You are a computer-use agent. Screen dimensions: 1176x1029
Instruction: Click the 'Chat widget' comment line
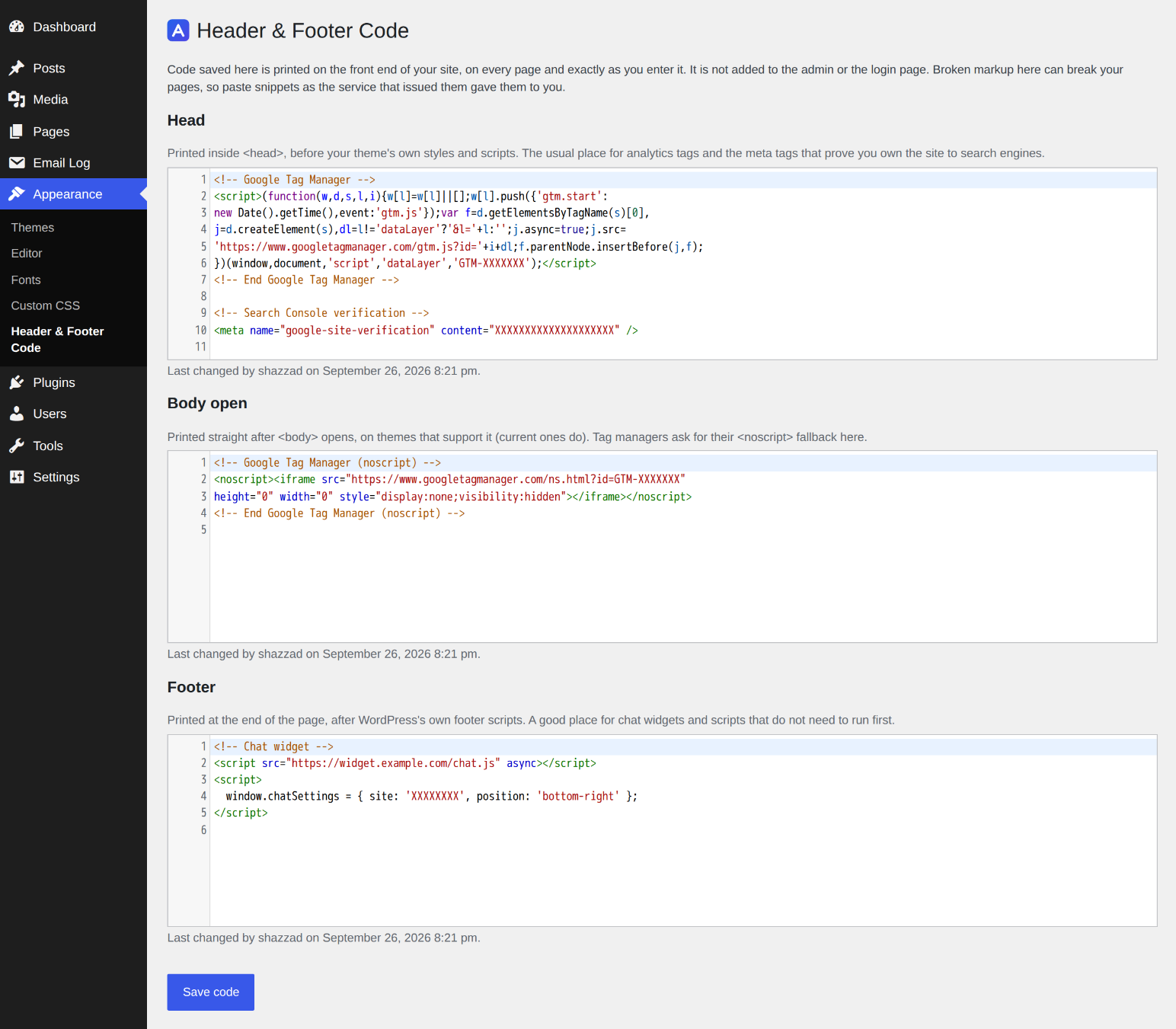(x=273, y=746)
